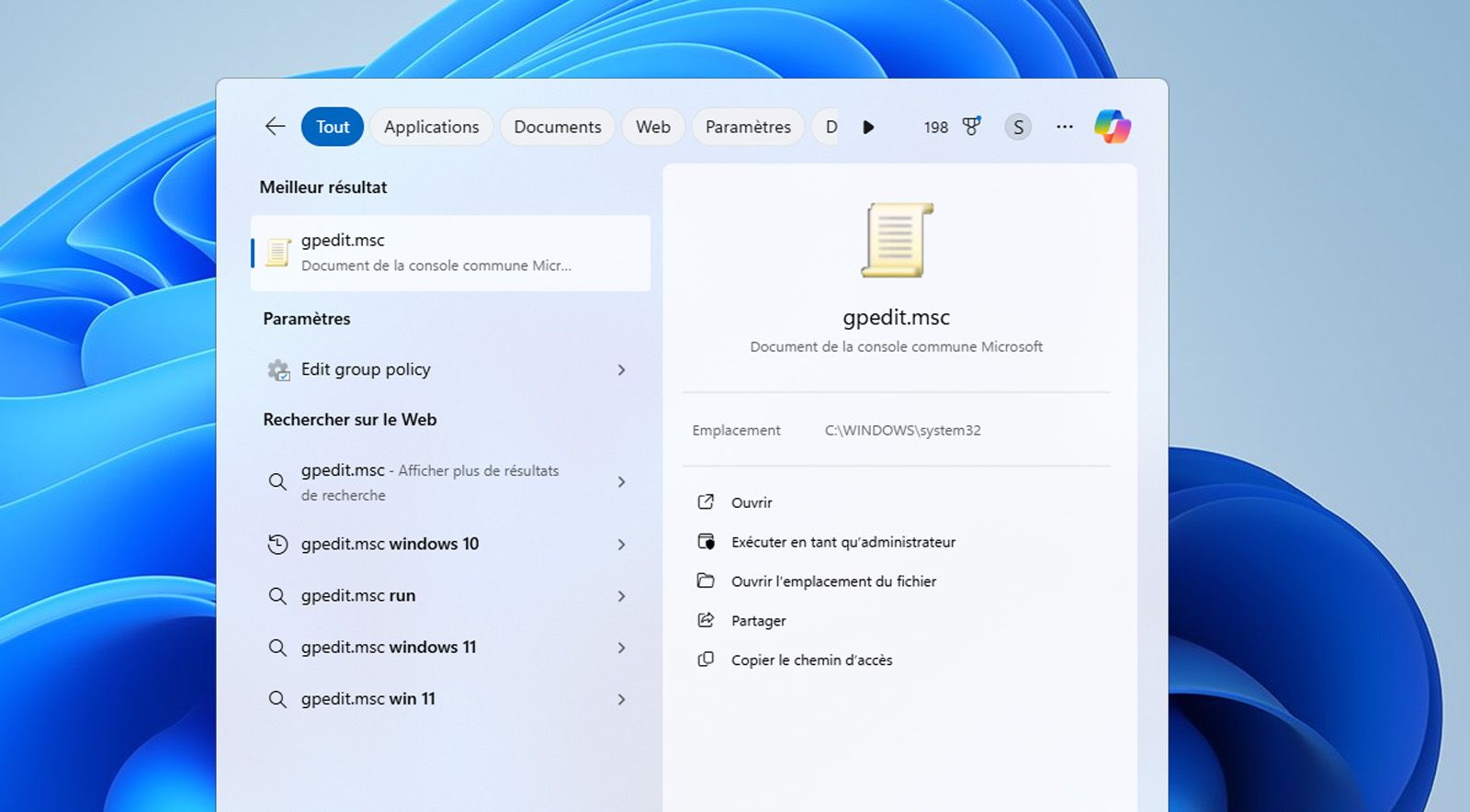Open the three-dot more options menu
Screen dimensions: 1470x812
pyautogui.click(x=1065, y=127)
